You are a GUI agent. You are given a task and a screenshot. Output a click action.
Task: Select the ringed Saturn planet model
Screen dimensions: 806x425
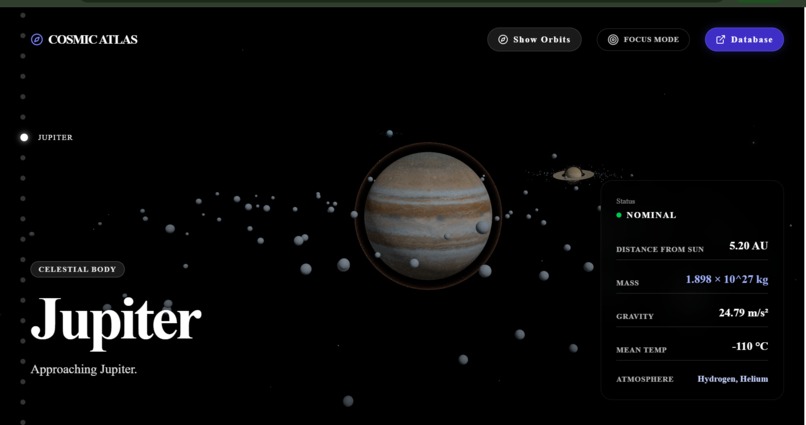(x=573, y=174)
